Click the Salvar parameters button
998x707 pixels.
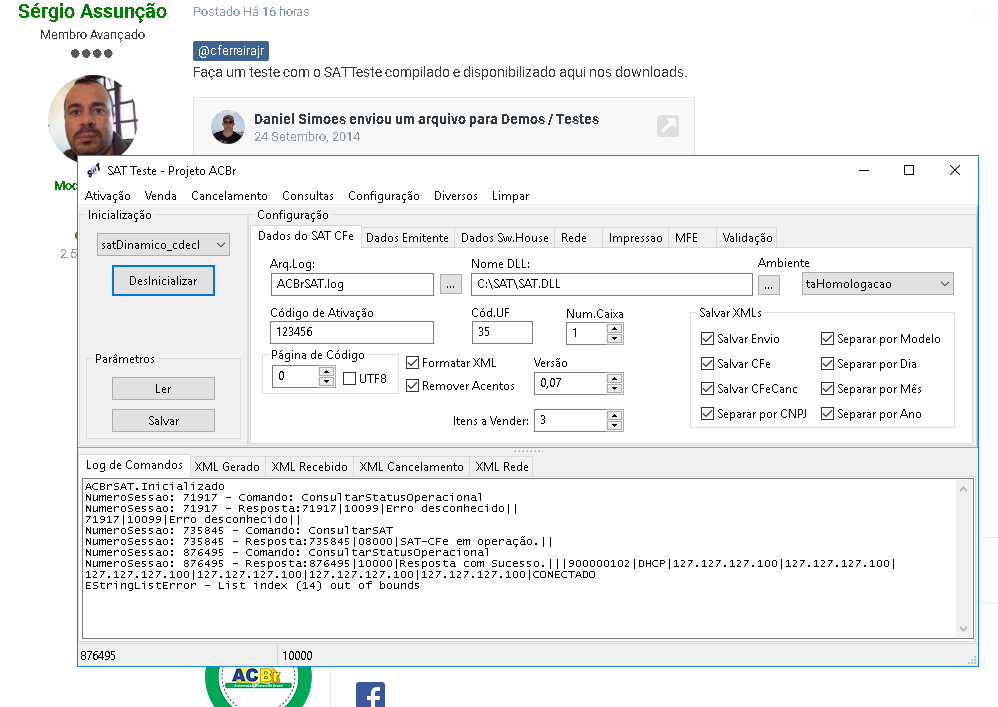click(x=163, y=421)
